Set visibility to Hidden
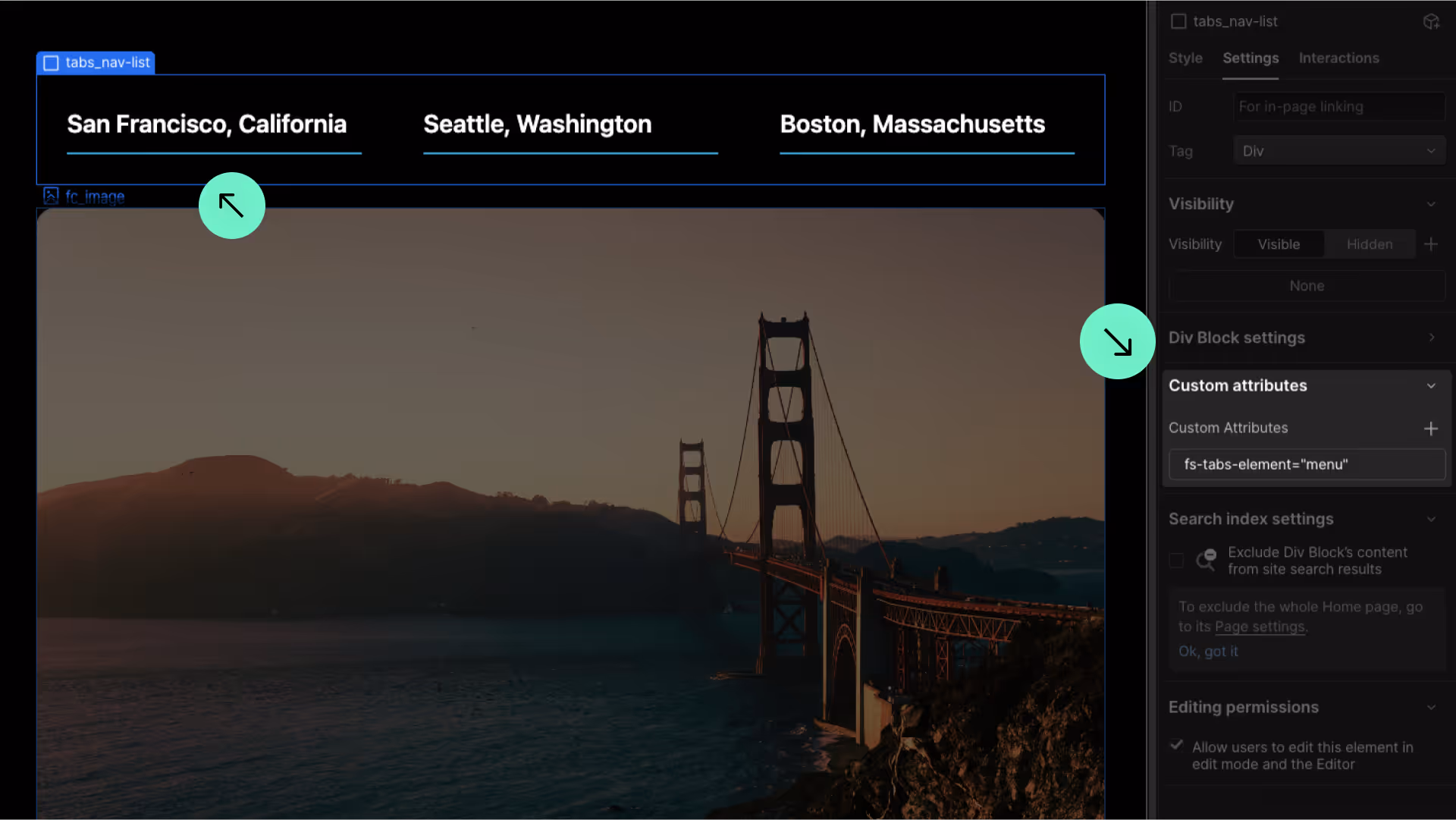Image resolution: width=1456 pixels, height=820 pixels. click(x=1370, y=244)
